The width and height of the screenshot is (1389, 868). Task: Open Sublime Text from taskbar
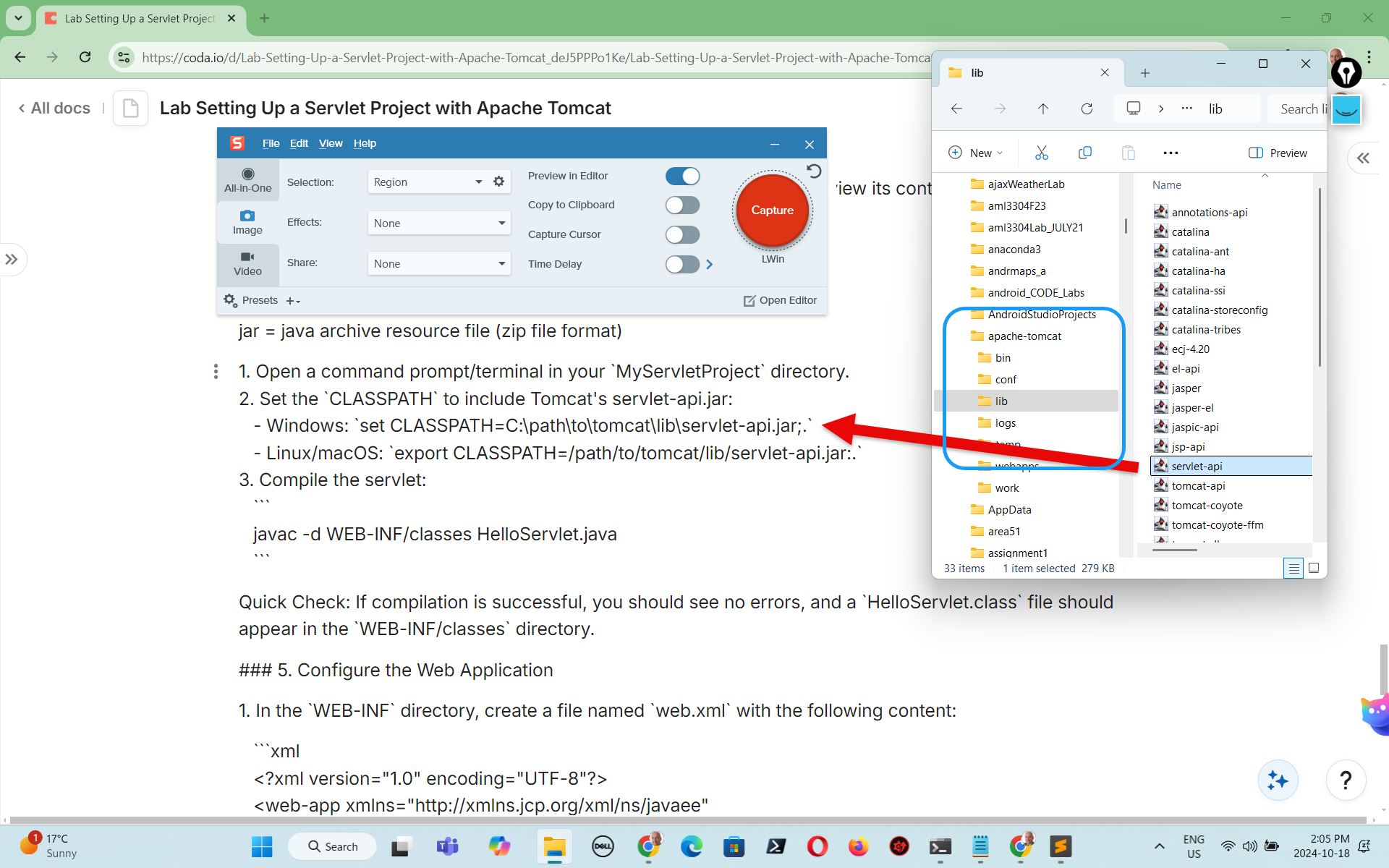[x=1061, y=846]
